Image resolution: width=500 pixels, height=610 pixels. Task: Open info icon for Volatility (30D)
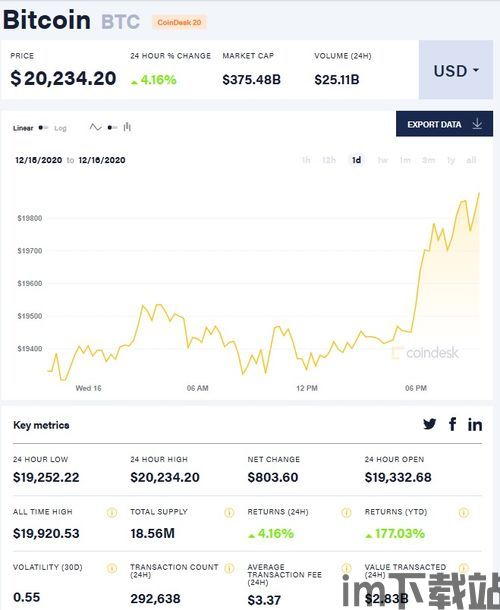click(112, 568)
